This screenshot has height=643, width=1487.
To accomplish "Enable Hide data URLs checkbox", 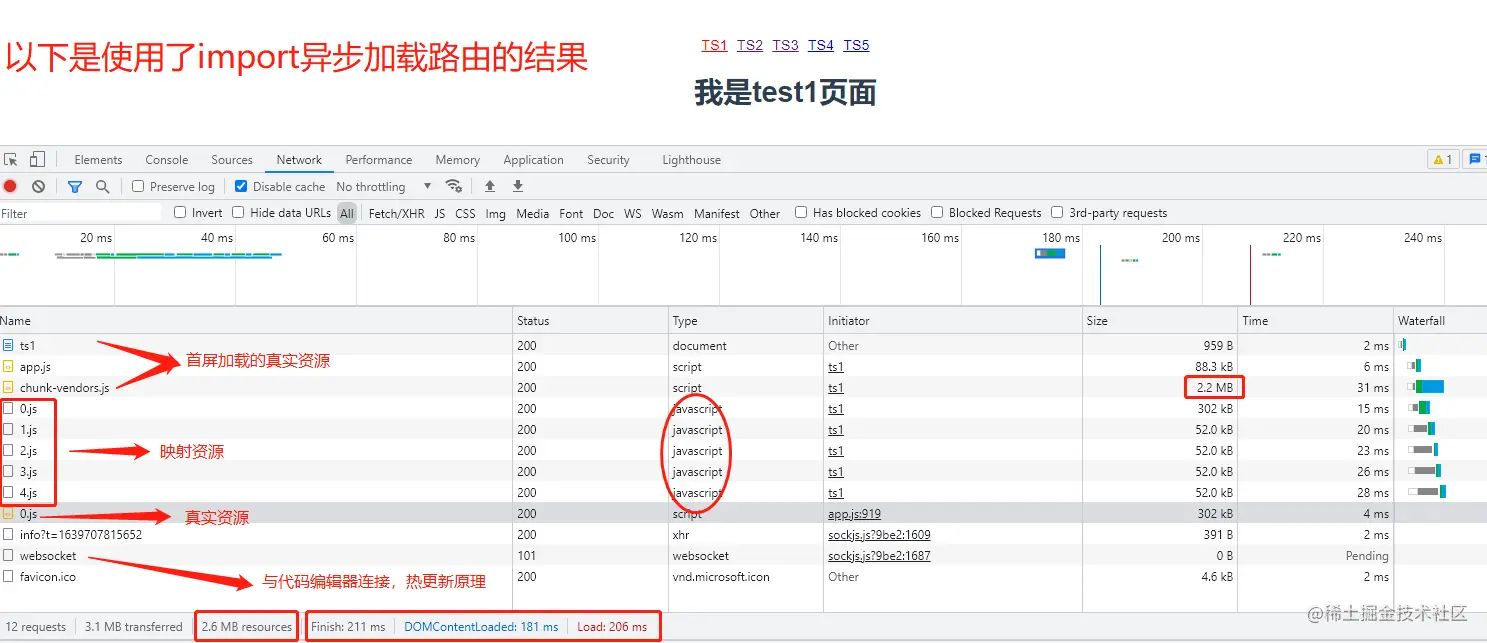I will pos(238,212).
